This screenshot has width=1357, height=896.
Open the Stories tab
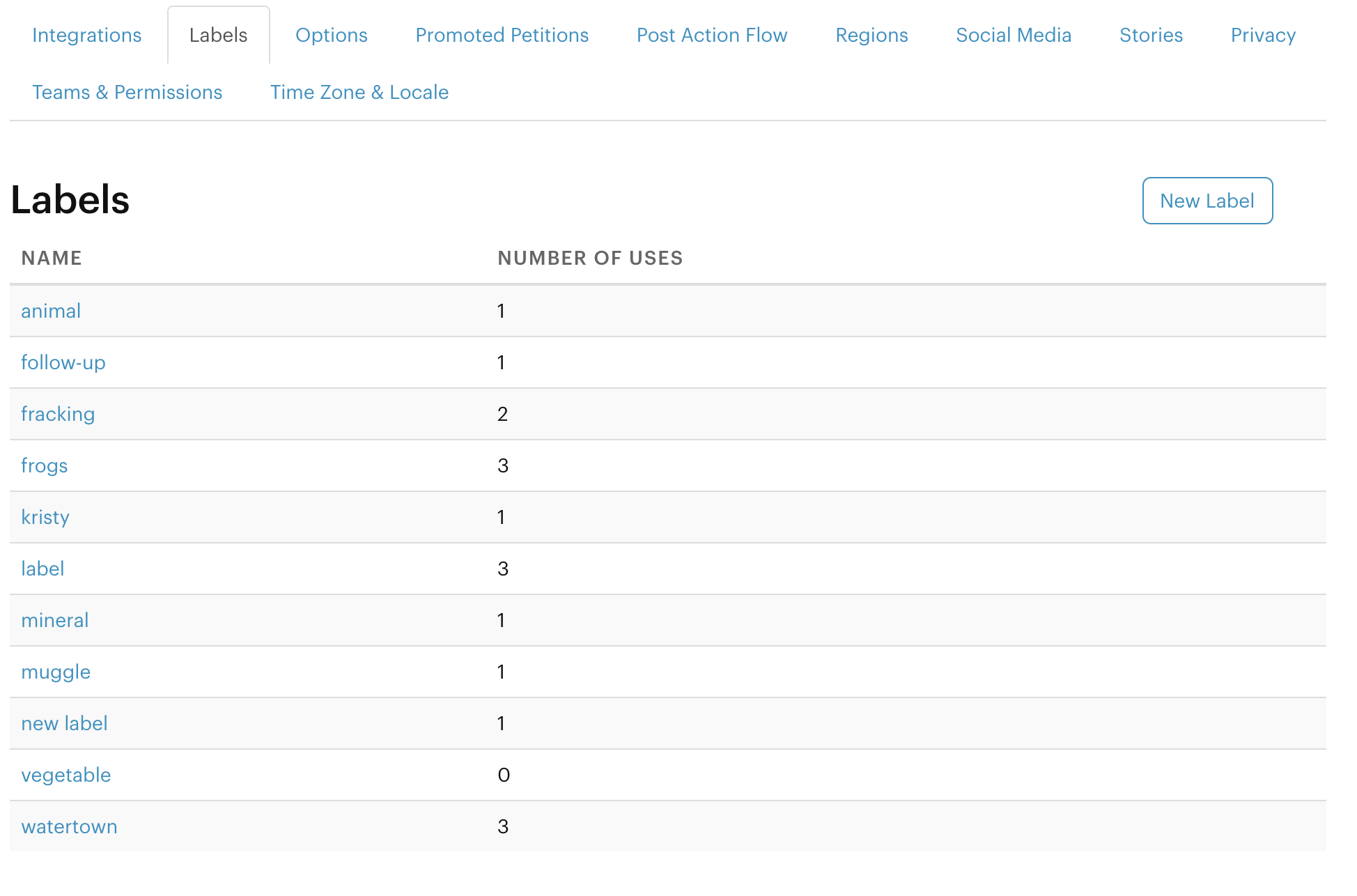coord(1151,36)
